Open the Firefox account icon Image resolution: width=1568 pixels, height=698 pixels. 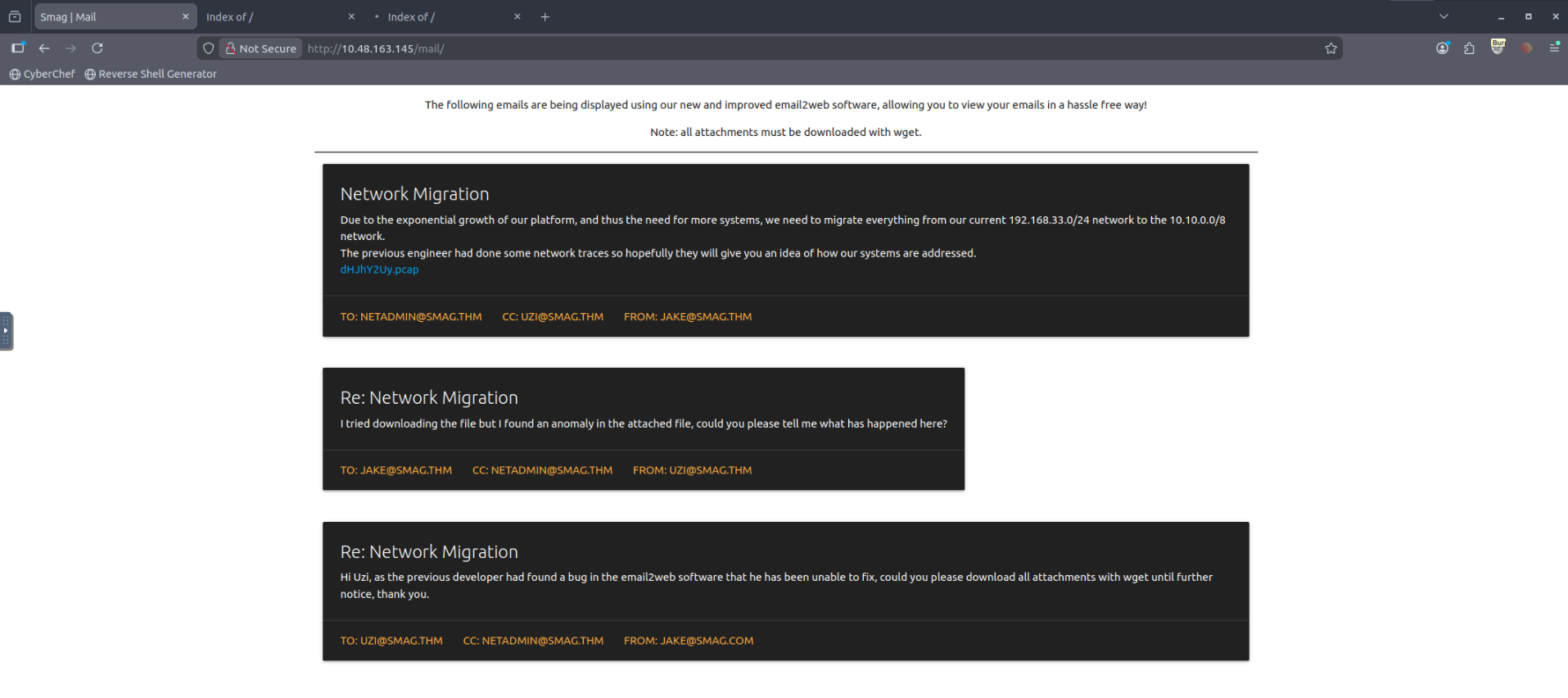point(1442,48)
